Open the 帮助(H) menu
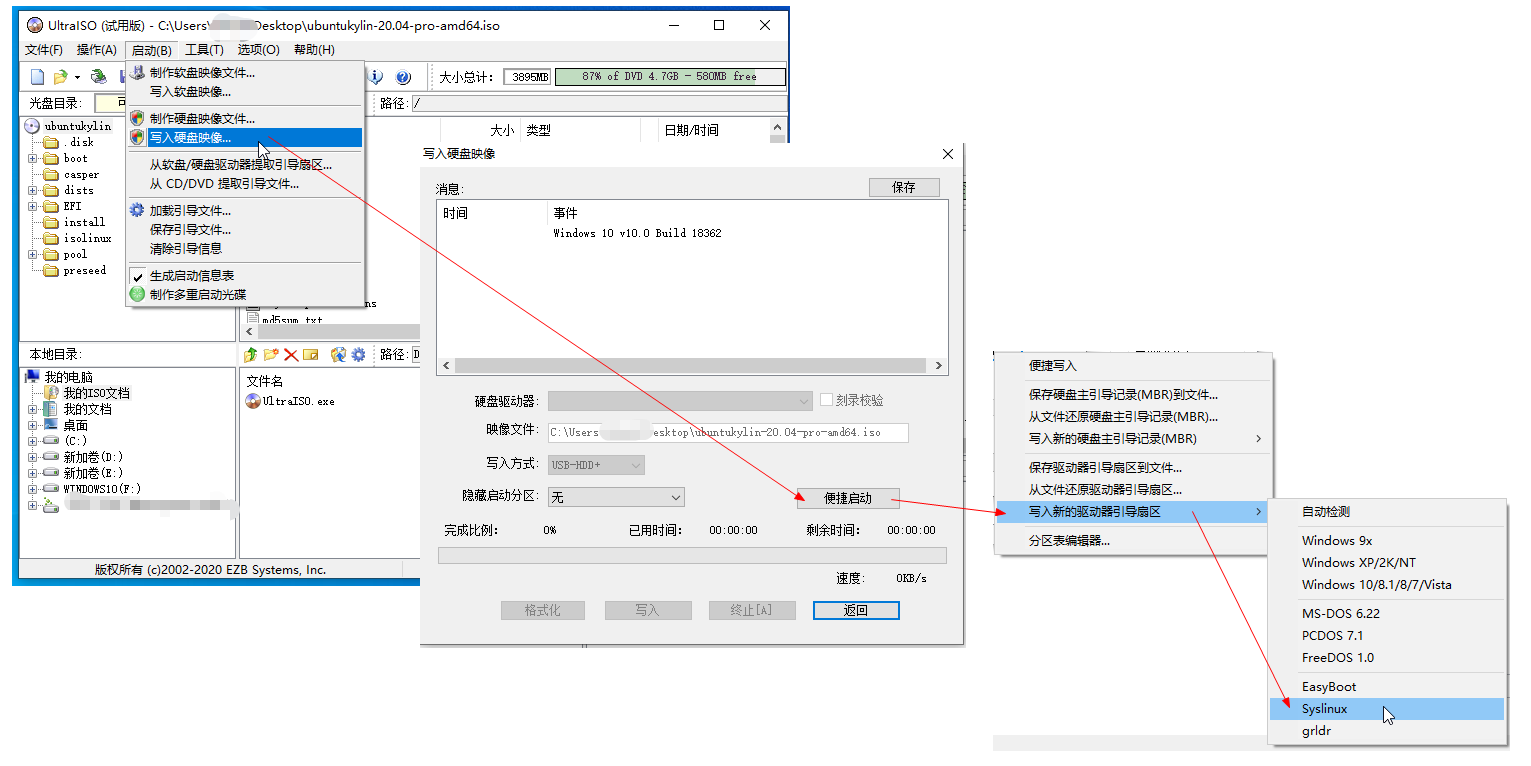 pos(314,50)
